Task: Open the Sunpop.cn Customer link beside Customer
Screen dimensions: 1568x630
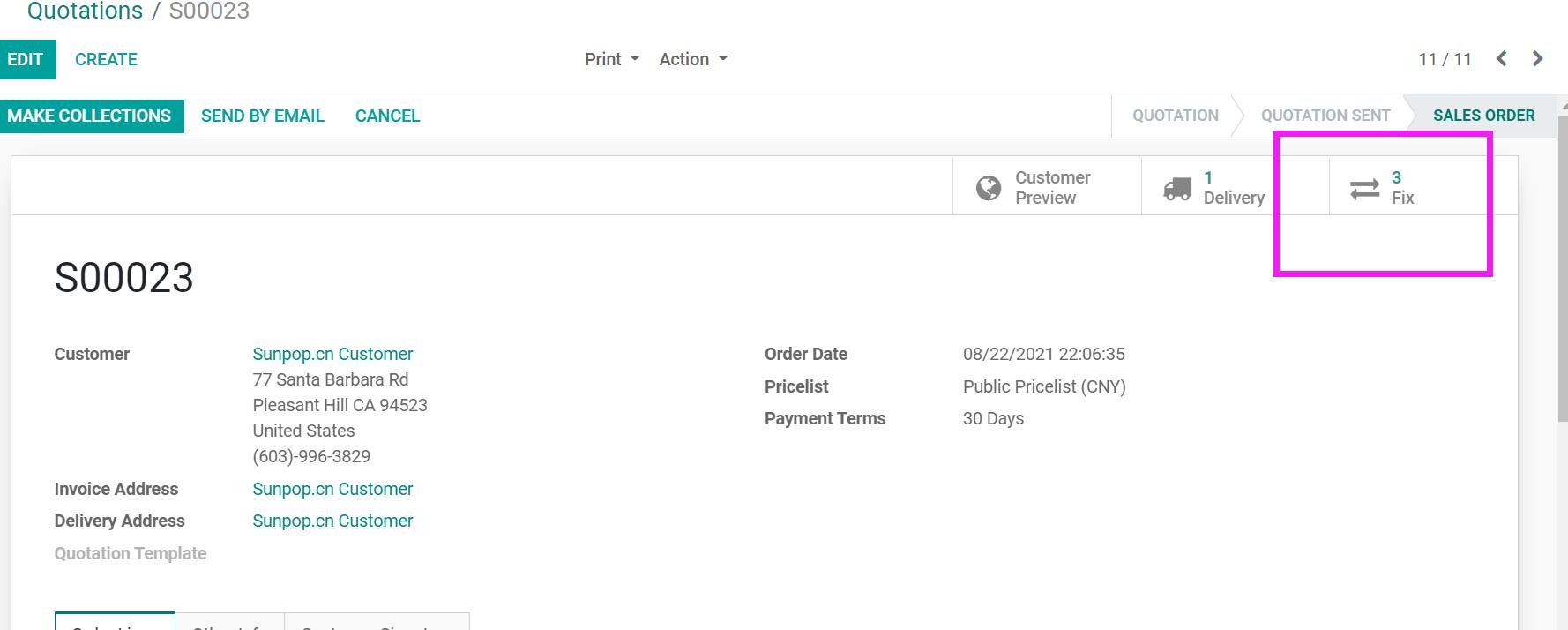Action: (332, 354)
